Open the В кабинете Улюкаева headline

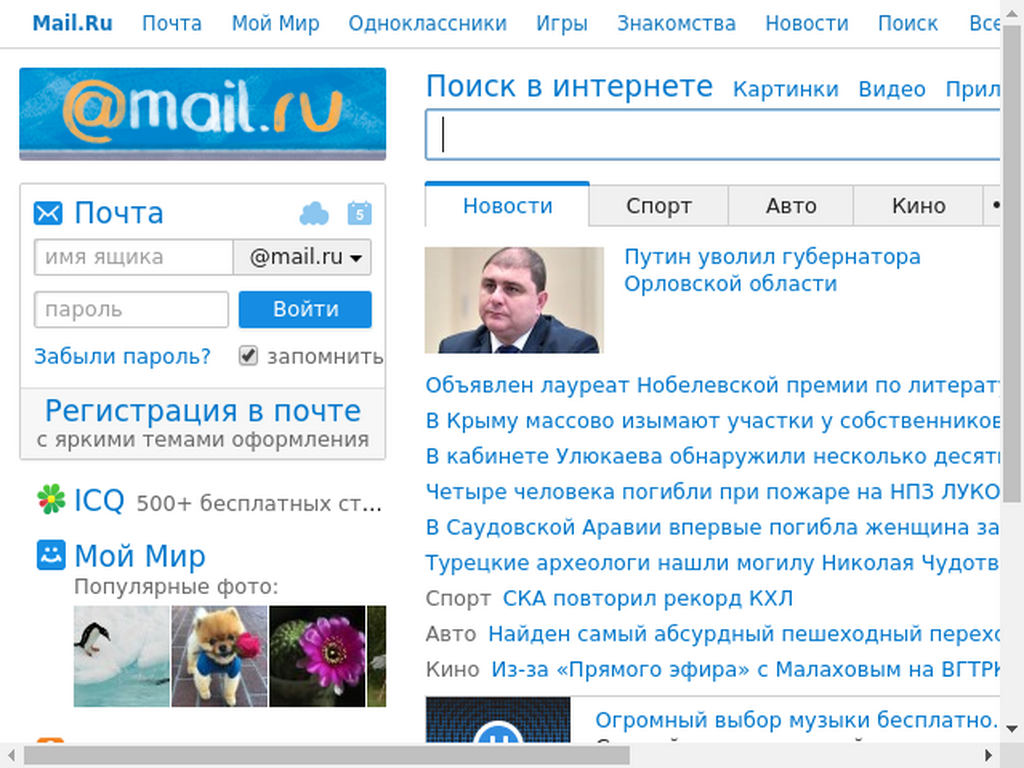[x=712, y=456]
